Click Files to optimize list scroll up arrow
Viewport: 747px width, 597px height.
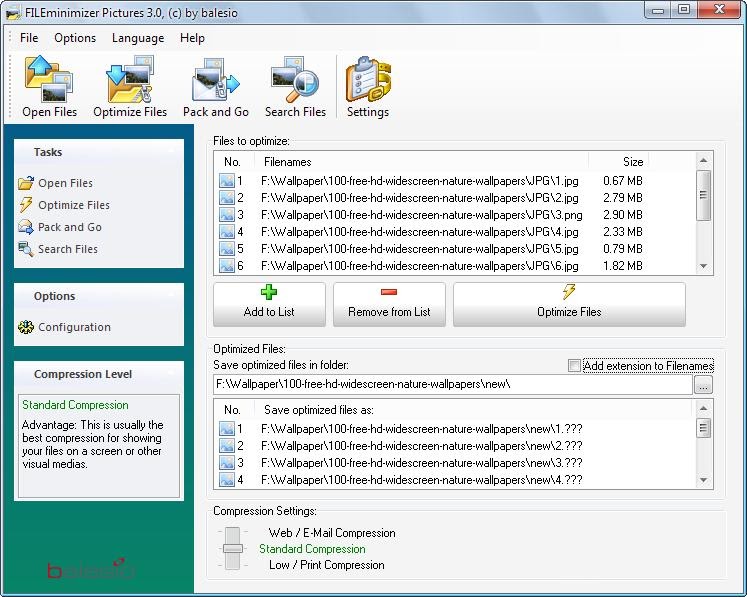704,161
